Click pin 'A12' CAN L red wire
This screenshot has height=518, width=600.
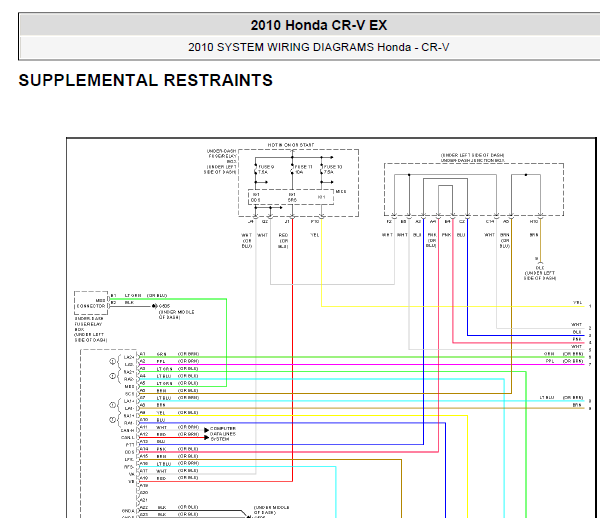pyautogui.click(x=143, y=434)
